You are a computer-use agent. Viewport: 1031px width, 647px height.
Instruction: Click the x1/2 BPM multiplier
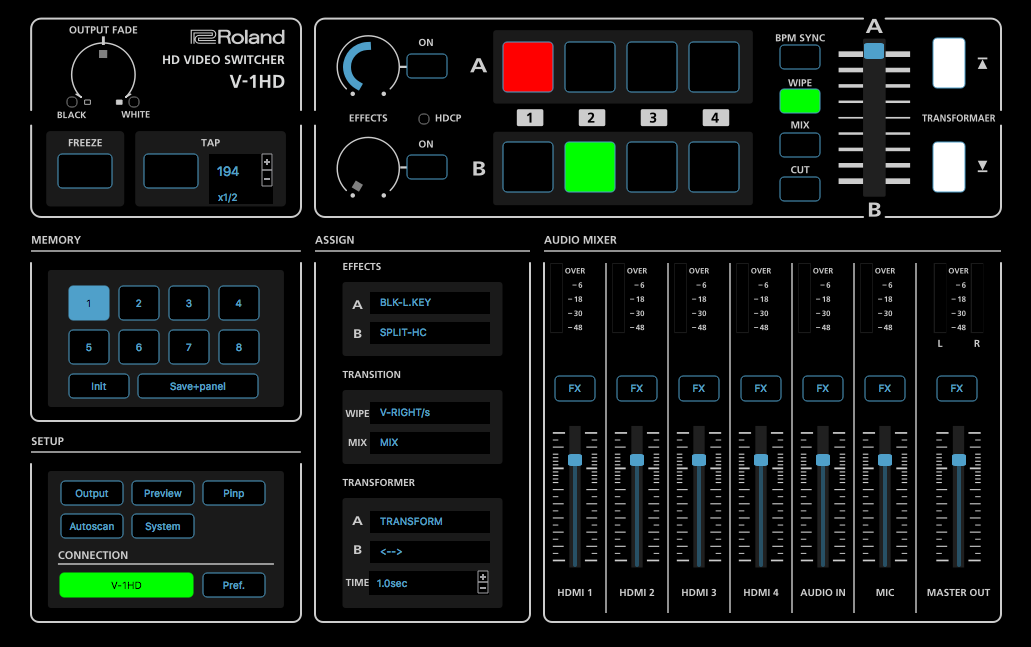228,197
